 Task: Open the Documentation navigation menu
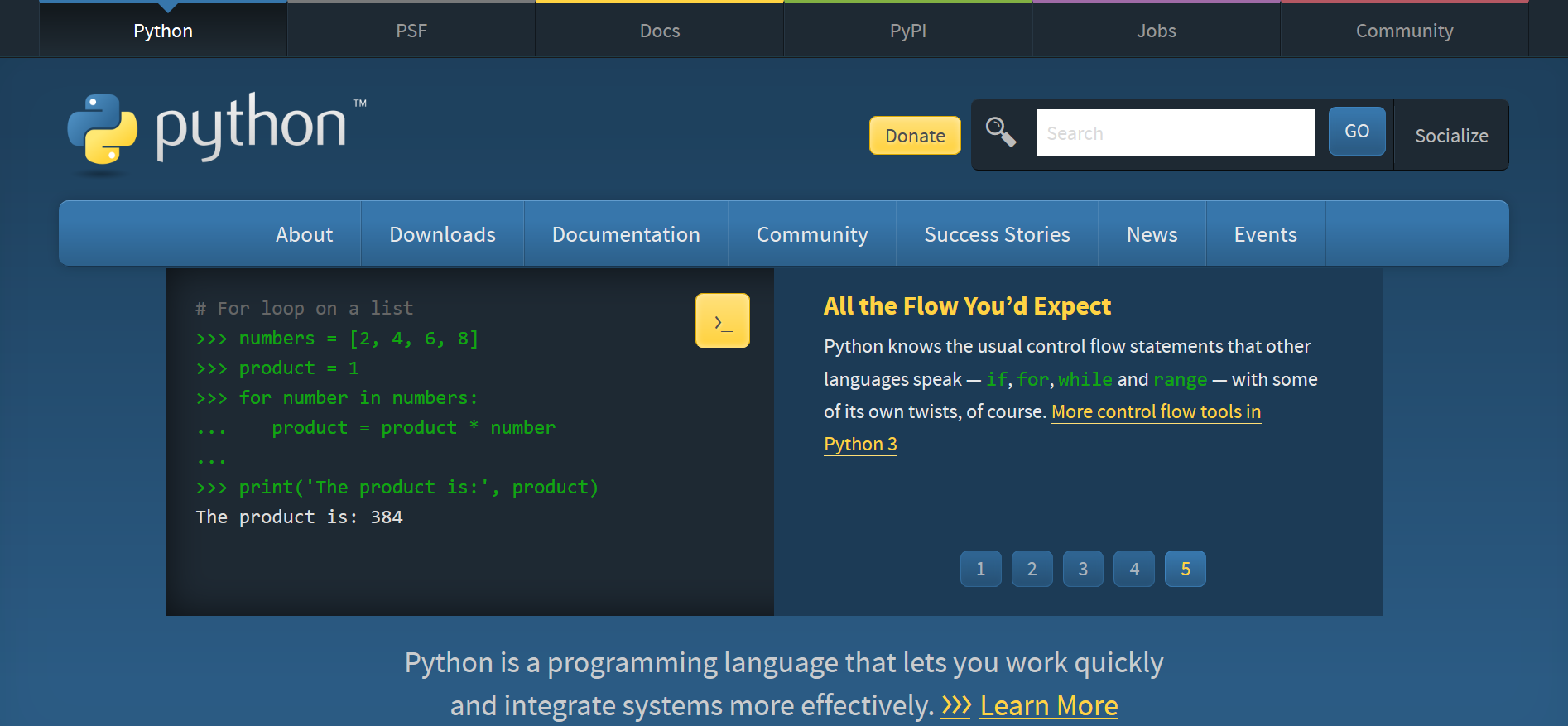coord(626,234)
